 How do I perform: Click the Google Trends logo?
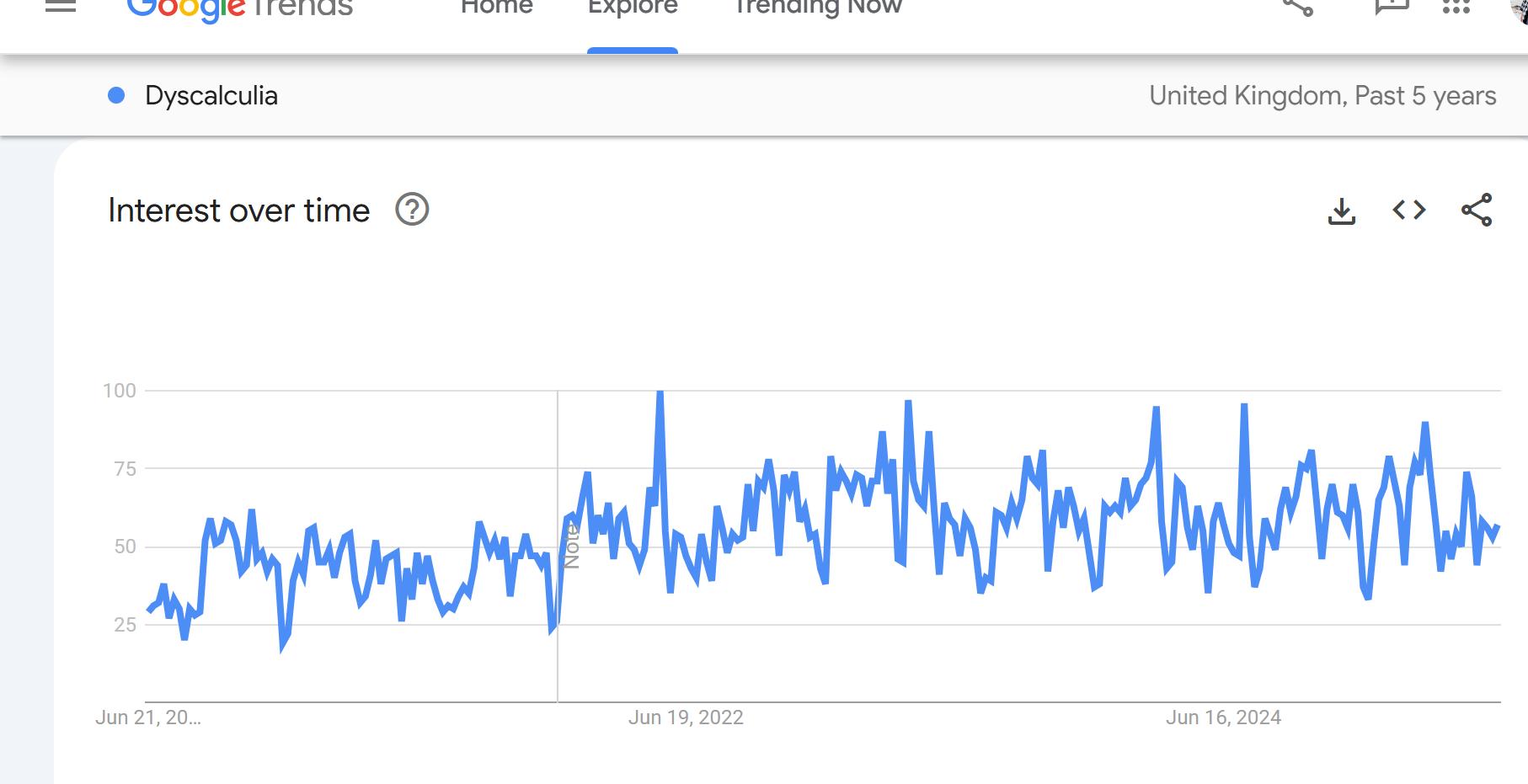tap(240, 8)
